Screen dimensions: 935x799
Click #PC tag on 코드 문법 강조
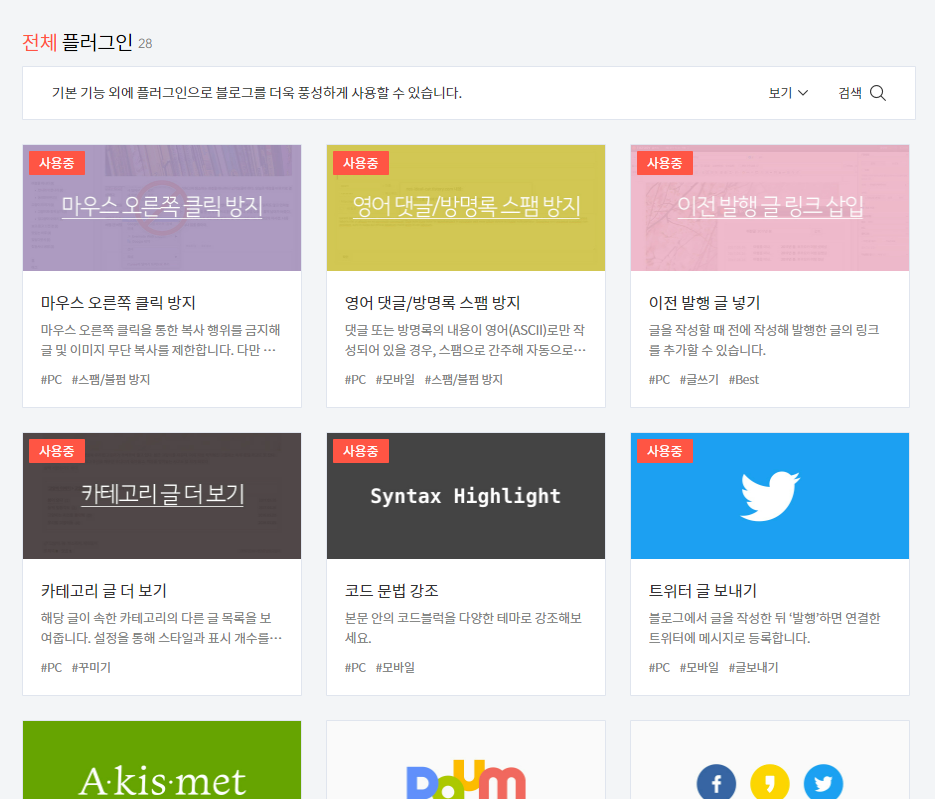[355, 668]
